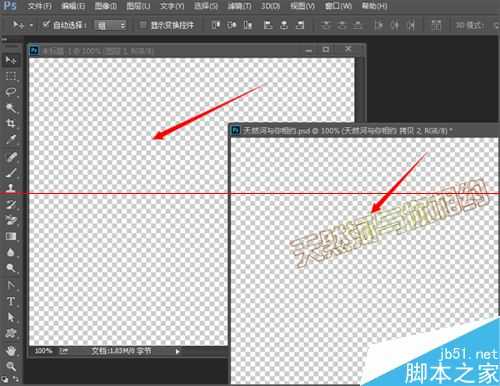Screen dimensions: 500x386
Task: Select the Zoom tool in the toolbox
Action: coord(11,366)
